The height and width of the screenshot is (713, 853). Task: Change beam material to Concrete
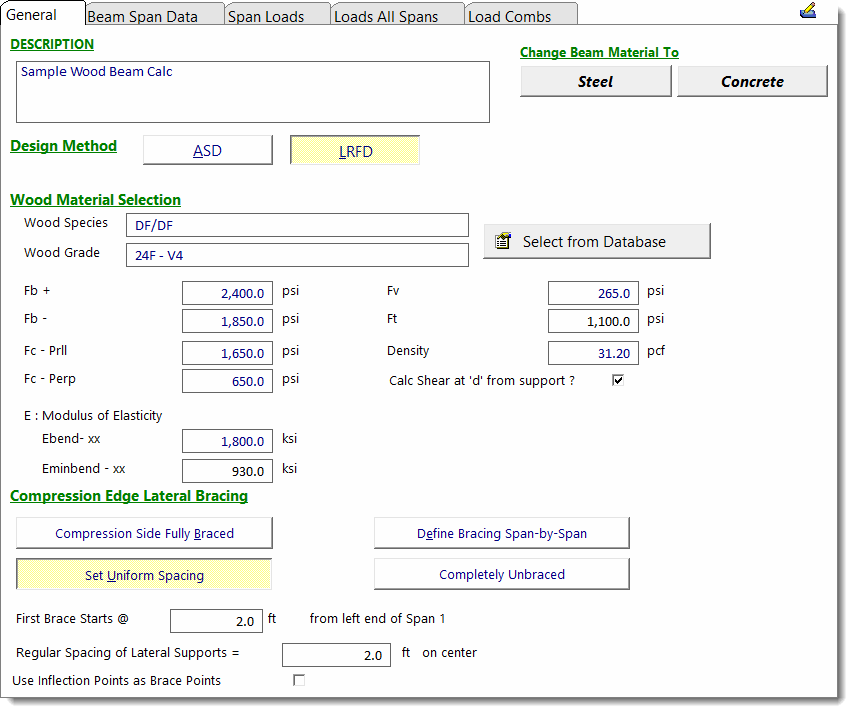[752, 81]
